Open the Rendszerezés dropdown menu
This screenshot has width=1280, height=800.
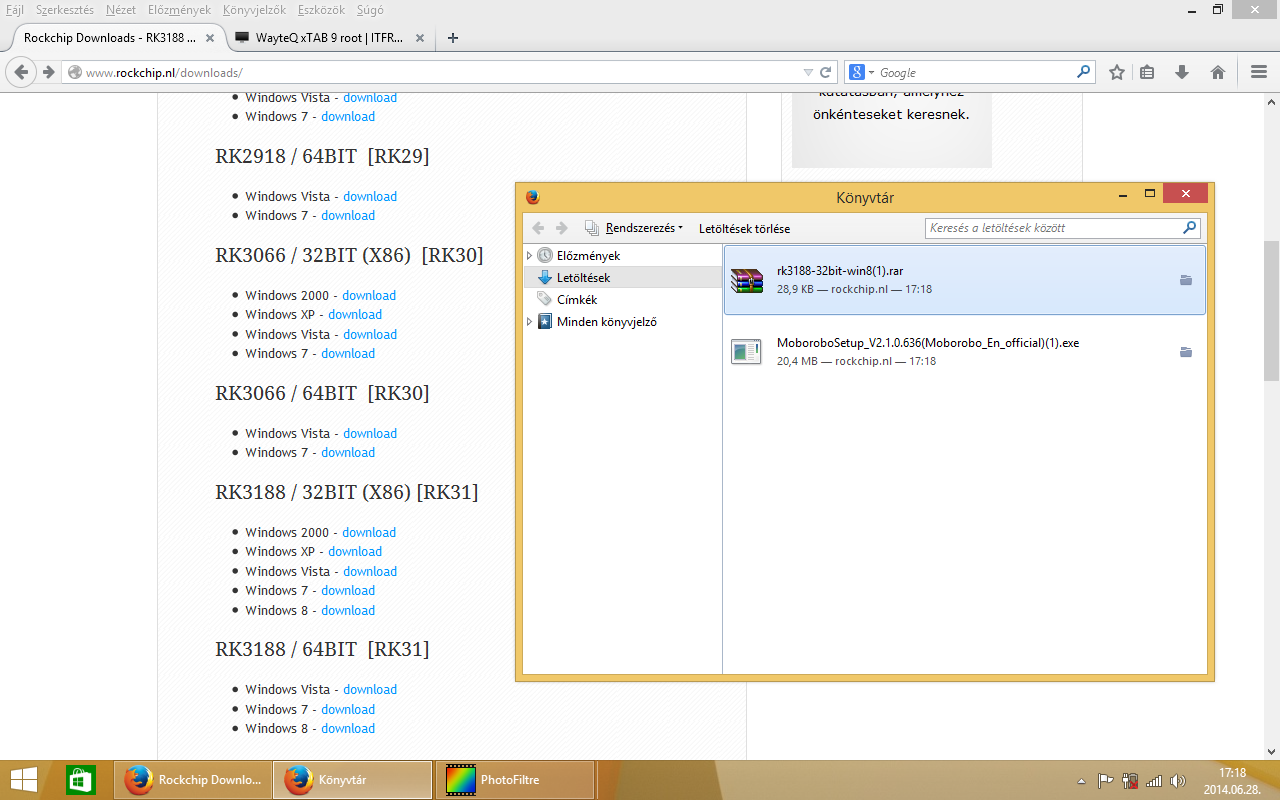click(643, 228)
